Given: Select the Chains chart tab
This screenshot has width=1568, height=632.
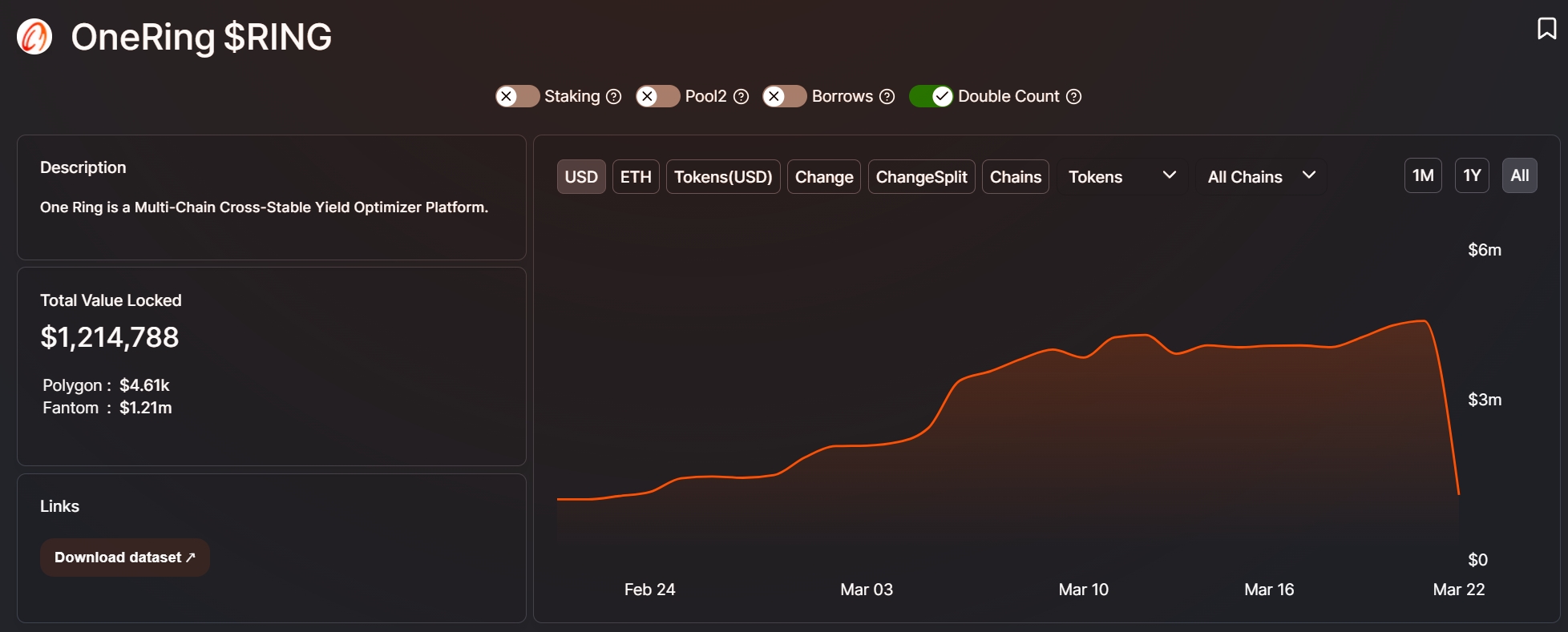Looking at the screenshot, I should [1016, 177].
